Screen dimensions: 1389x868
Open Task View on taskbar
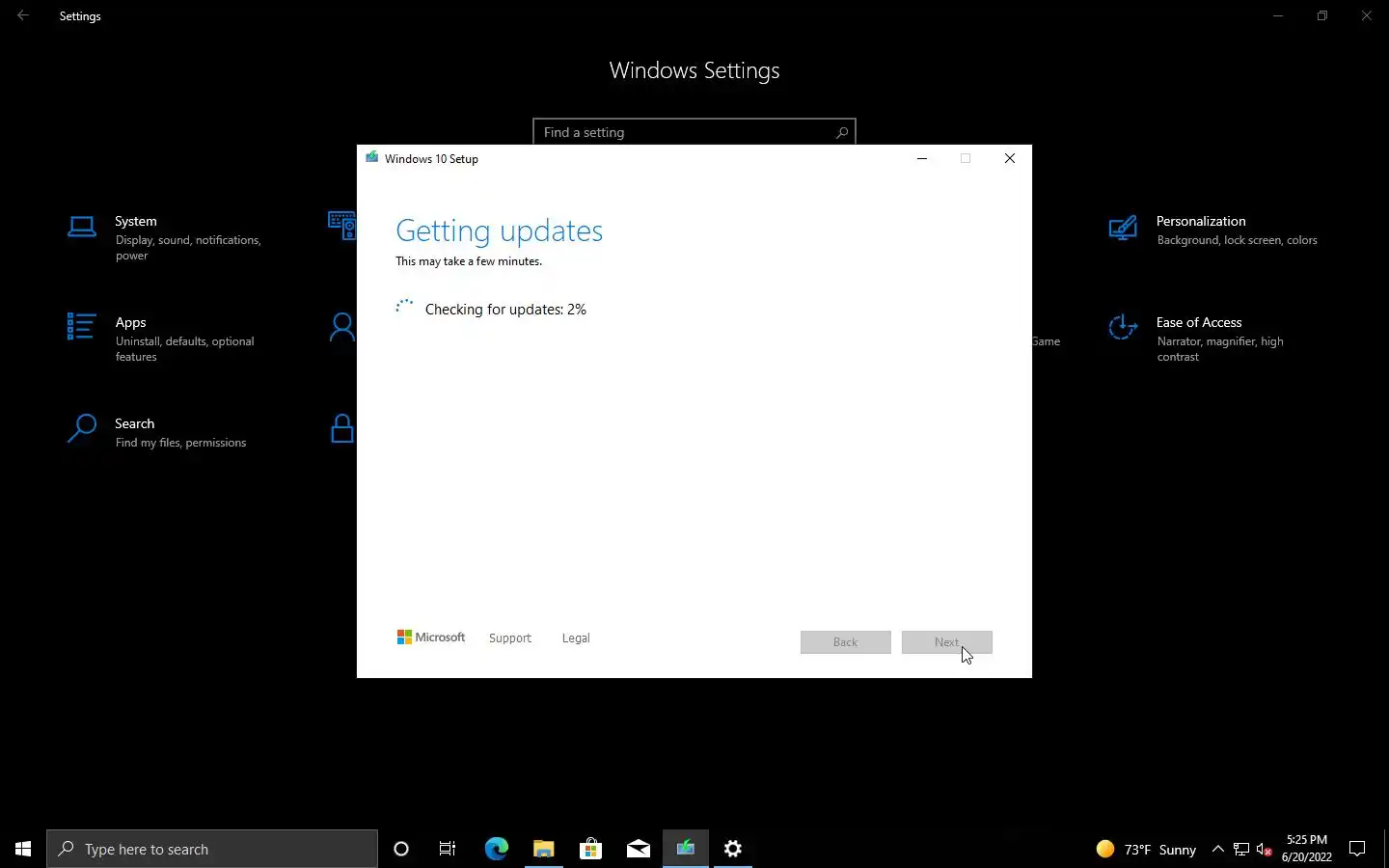pos(448,849)
